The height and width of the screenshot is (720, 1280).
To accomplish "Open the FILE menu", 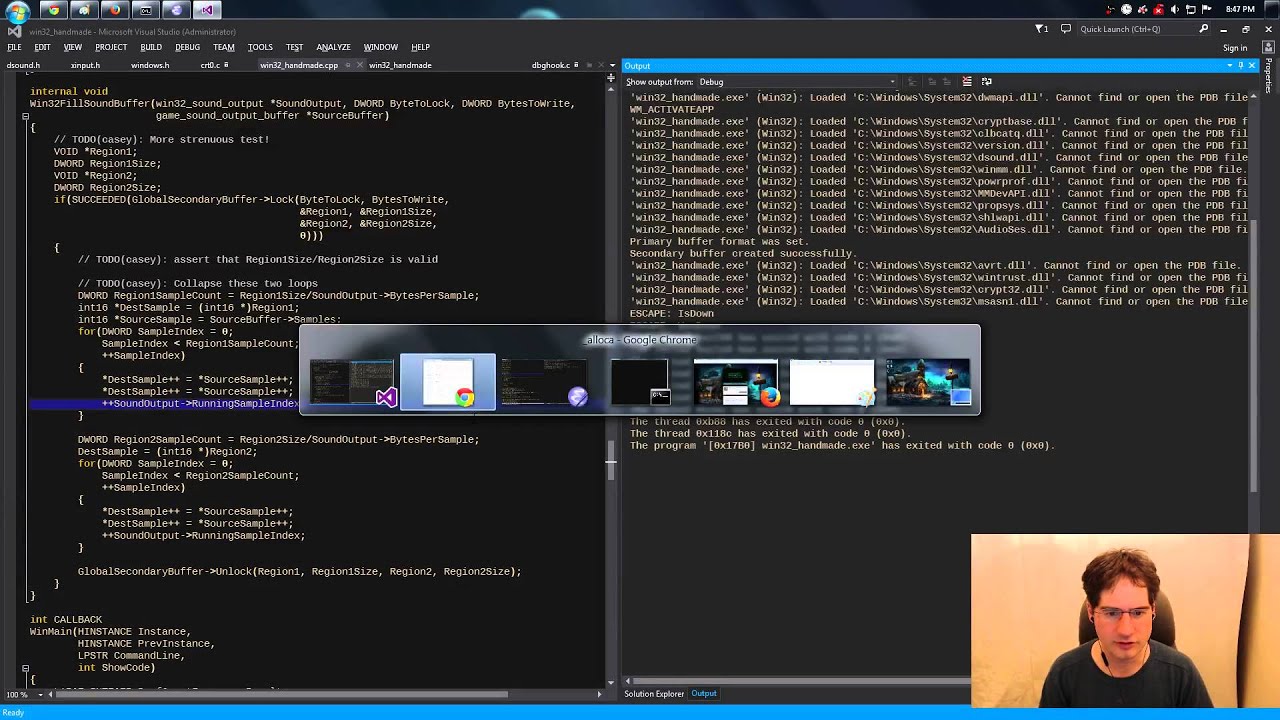I will [x=14, y=47].
